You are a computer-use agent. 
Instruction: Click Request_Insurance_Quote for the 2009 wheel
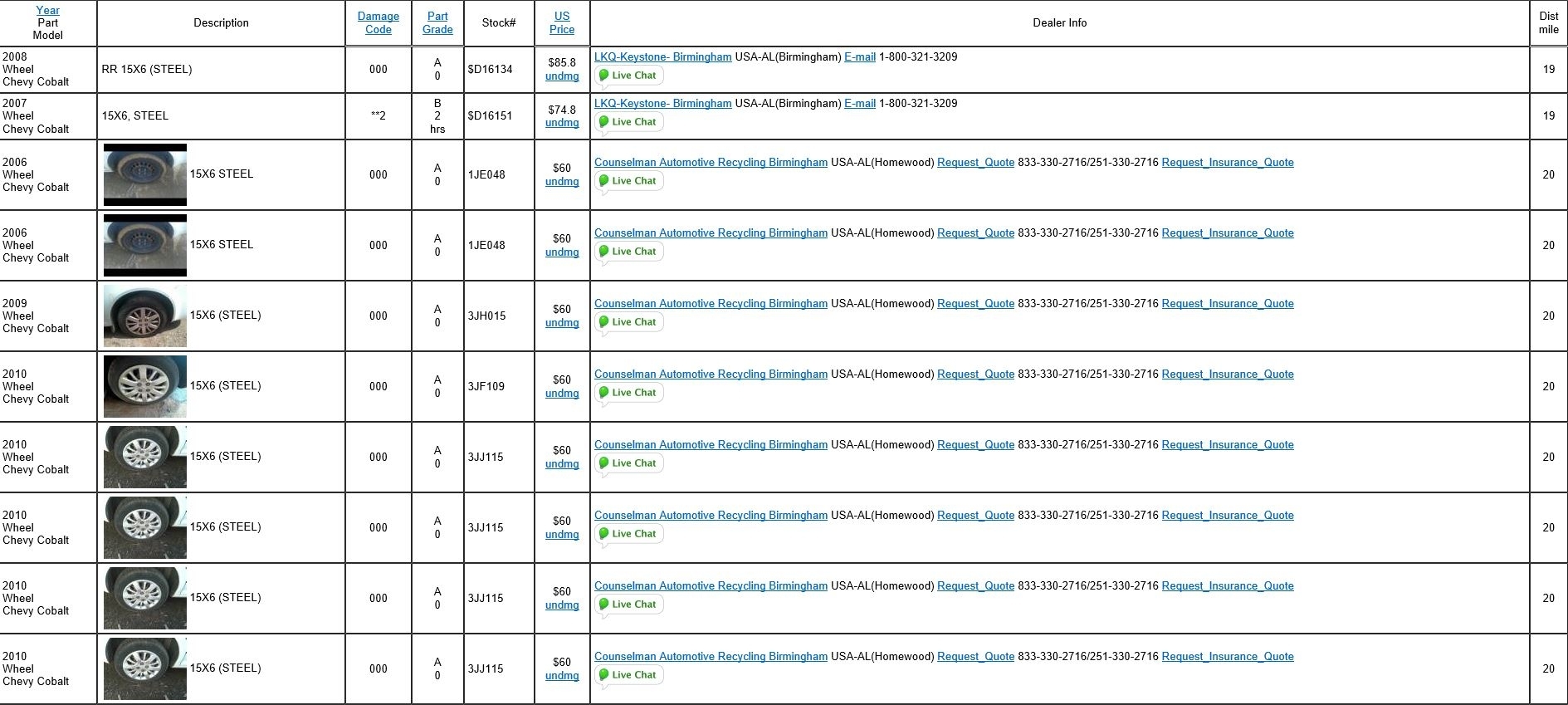[1228, 304]
